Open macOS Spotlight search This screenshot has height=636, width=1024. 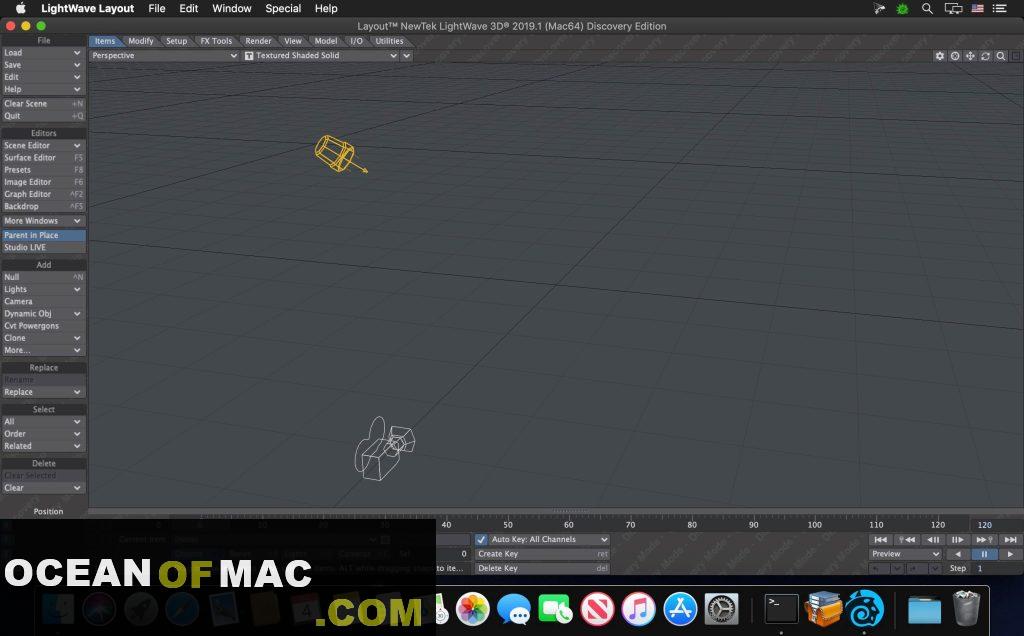click(x=927, y=8)
